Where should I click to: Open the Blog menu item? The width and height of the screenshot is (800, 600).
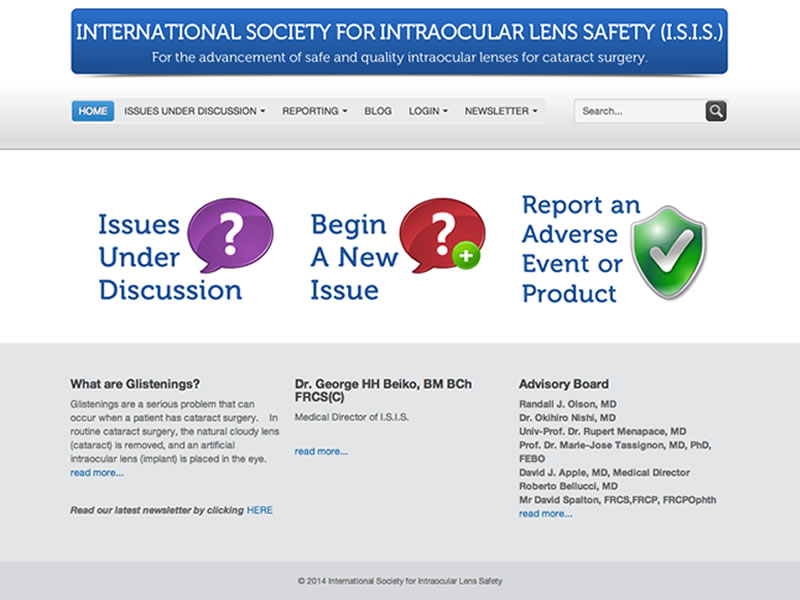pyautogui.click(x=378, y=111)
